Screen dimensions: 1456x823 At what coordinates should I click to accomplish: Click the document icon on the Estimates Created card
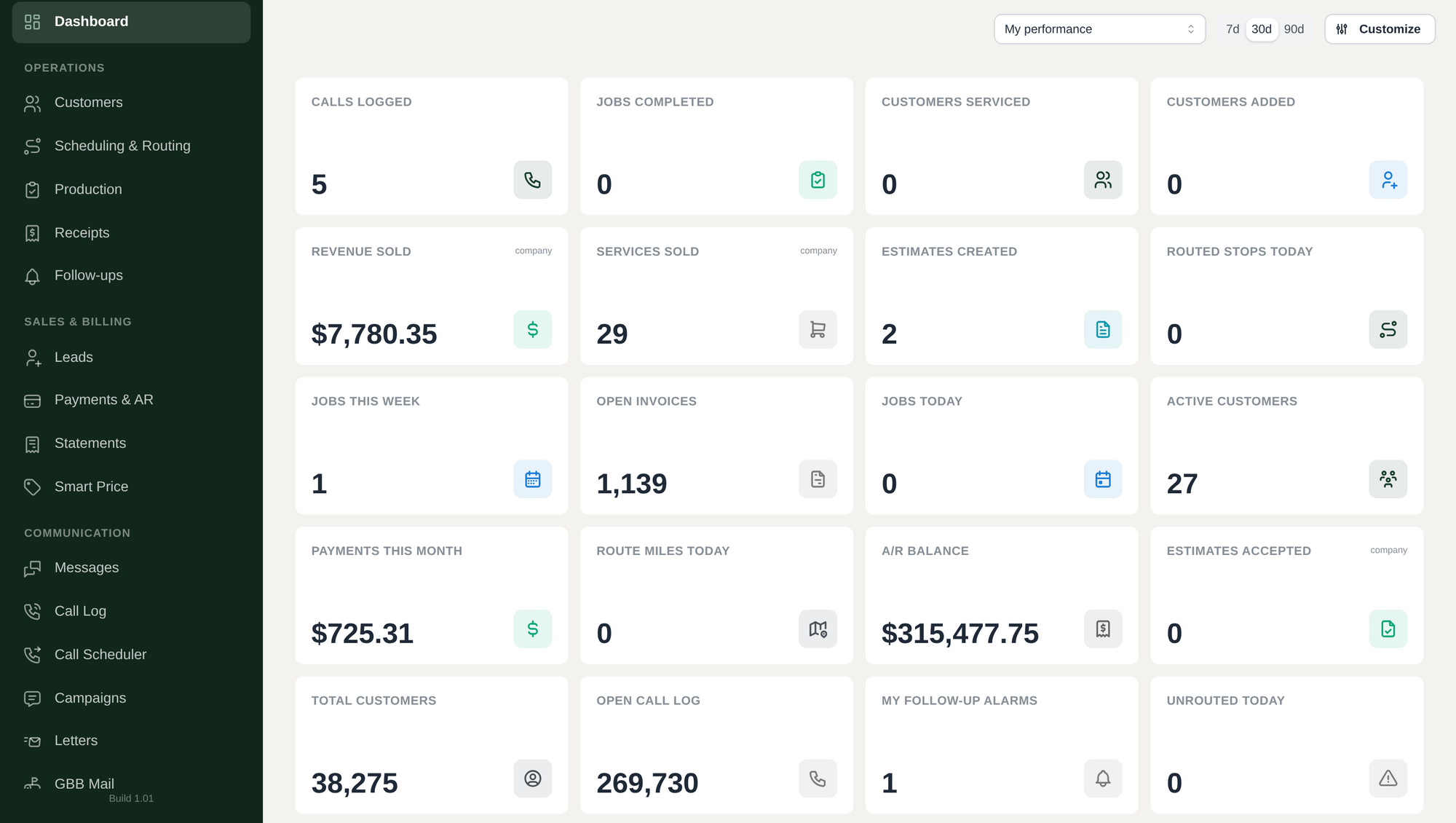pos(1103,330)
